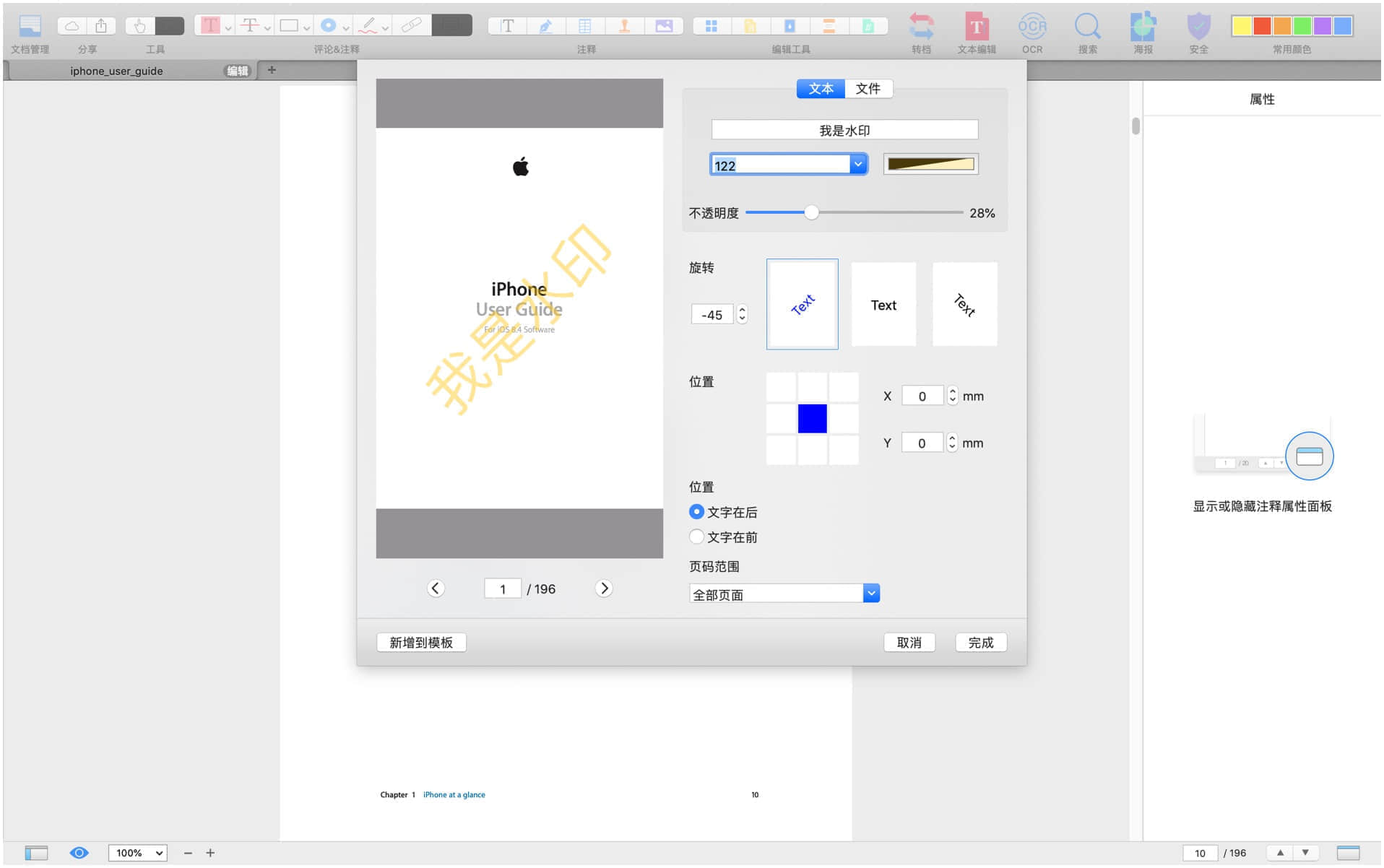Click 新增到模板 button
The width and height of the screenshot is (1384, 868).
[421, 642]
